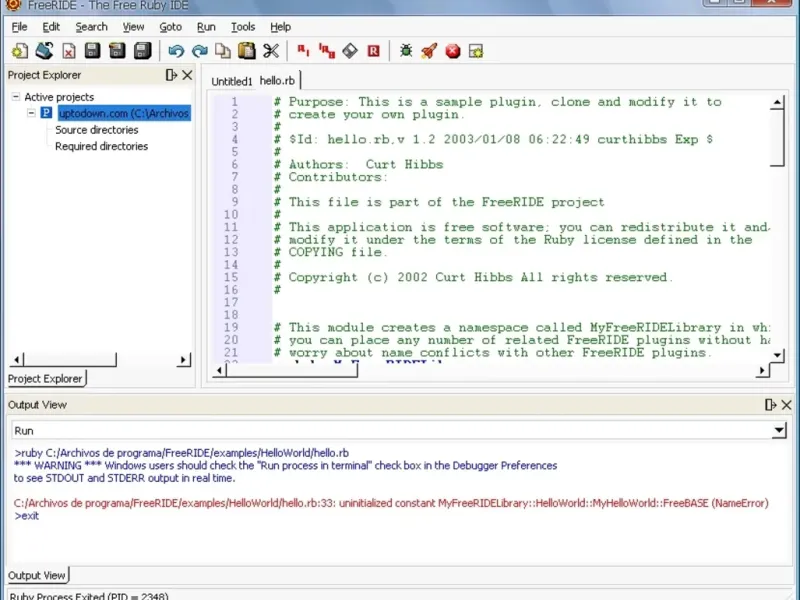Collapse the uptodown.com project node

tap(31, 113)
